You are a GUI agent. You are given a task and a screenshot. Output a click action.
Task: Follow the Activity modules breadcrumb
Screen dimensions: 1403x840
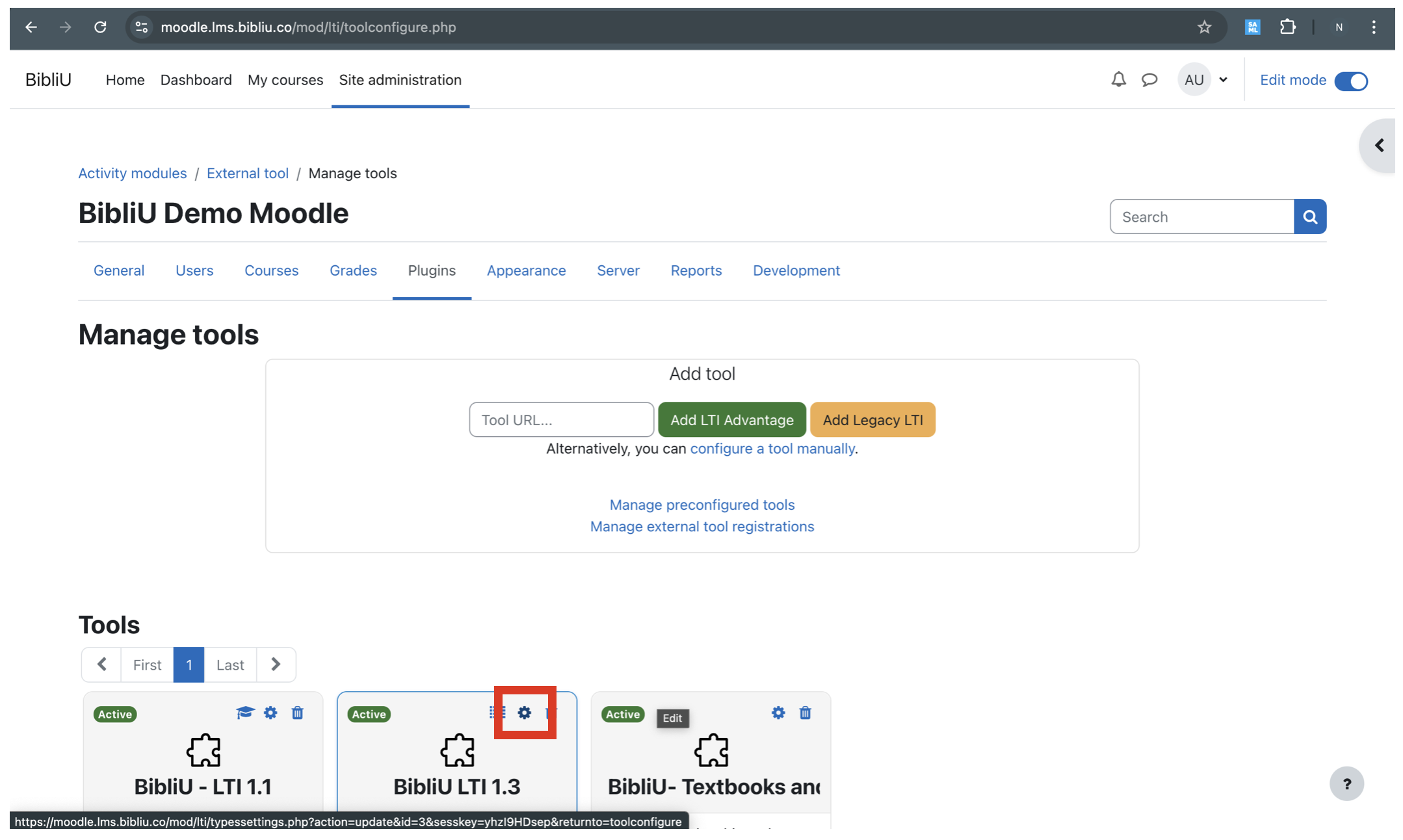[x=133, y=173]
